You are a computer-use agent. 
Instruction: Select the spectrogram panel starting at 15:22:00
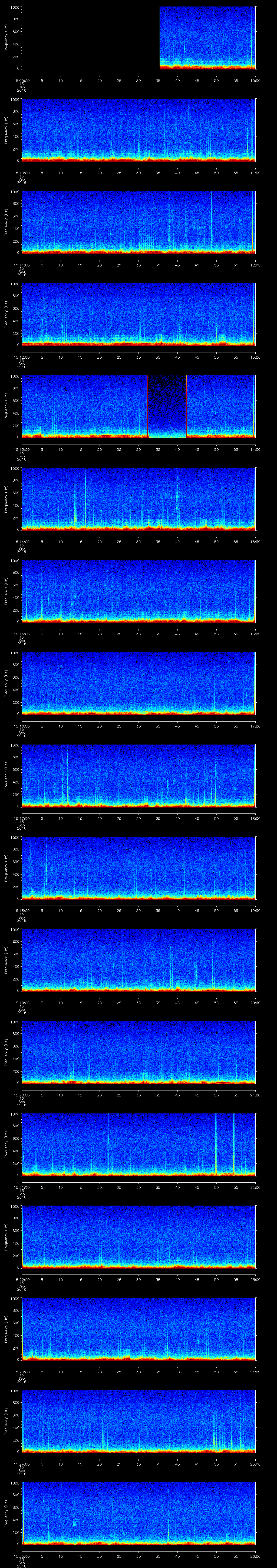[138, 1236]
